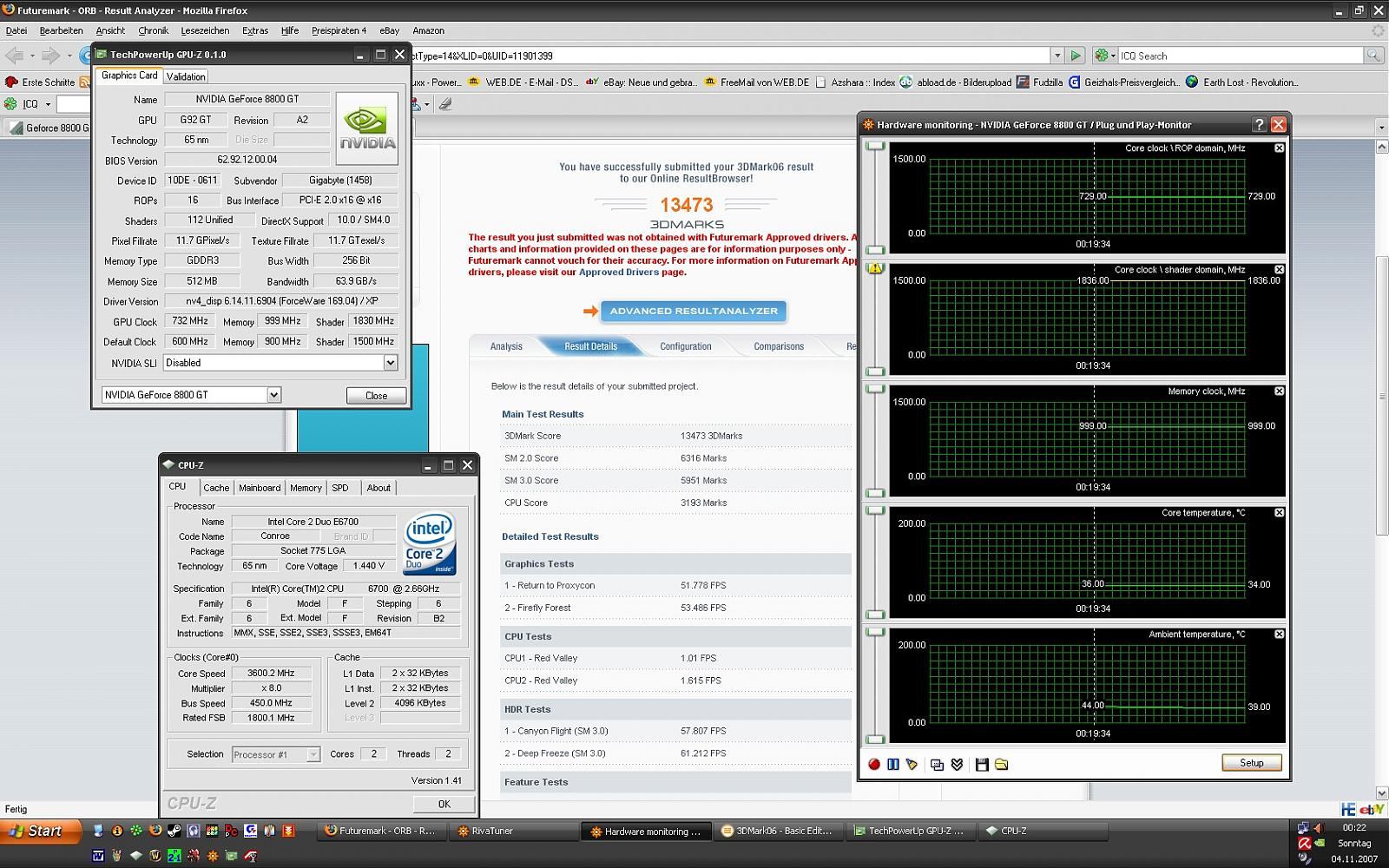The width and height of the screenshot is (1389, 868).
Task: Click the warning icon beside shader domain graph
Action: 875,268
